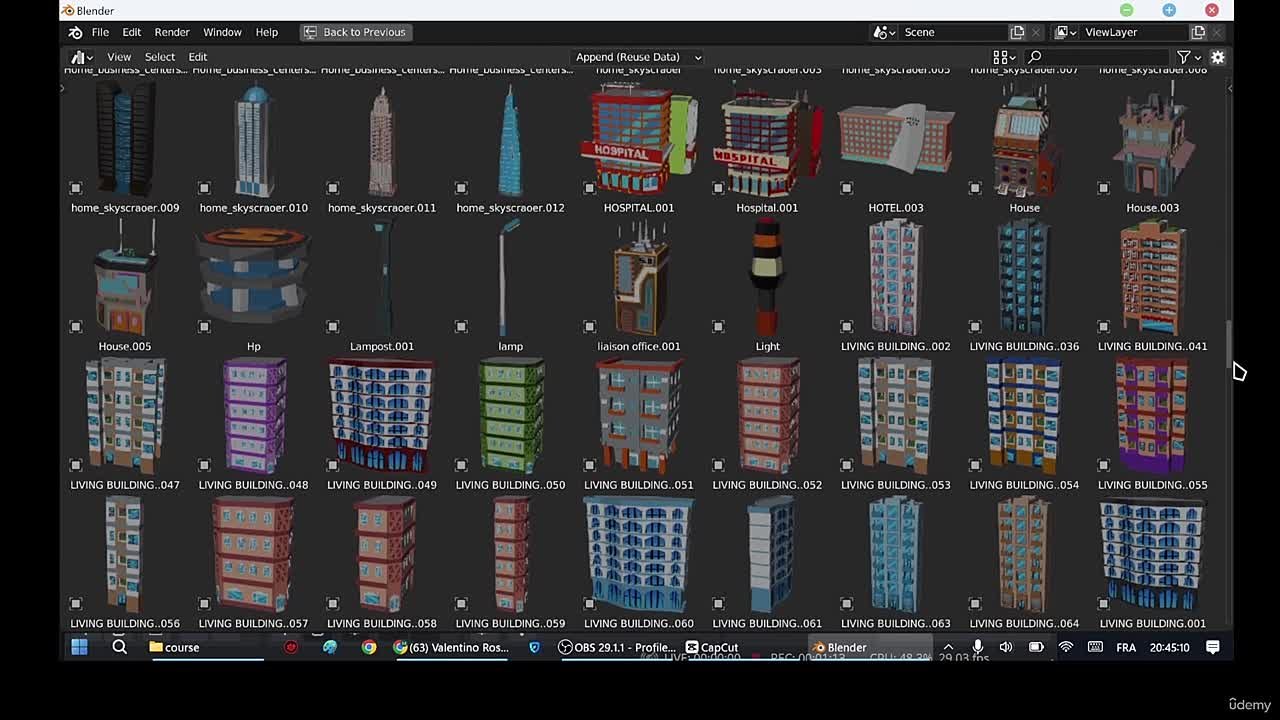This screenshot has height=720, width=1280.
Task: Open the Render menu
Action: click(171, 32)
